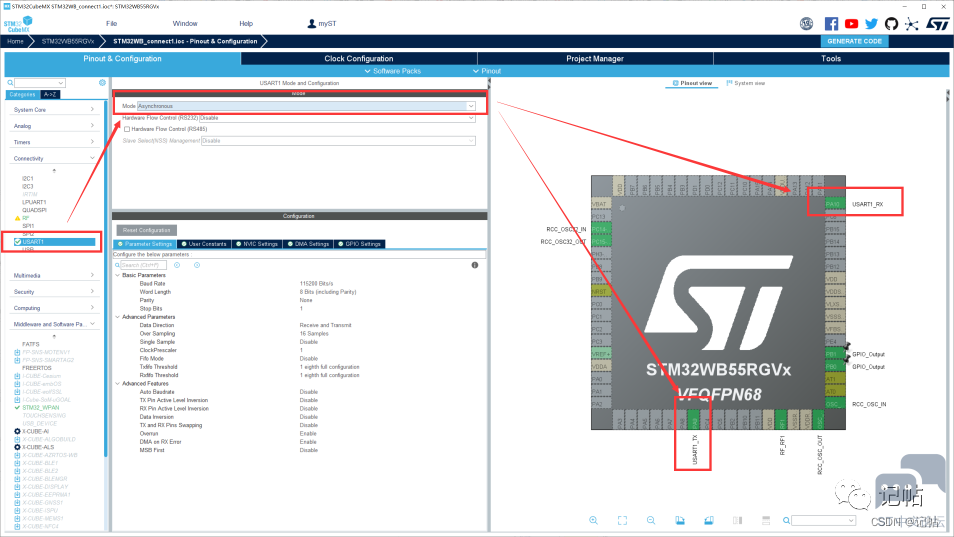954x537 pixels.
Task: Go to STM32WB55RGVx breadcrumb
Action: click(68, 41)
